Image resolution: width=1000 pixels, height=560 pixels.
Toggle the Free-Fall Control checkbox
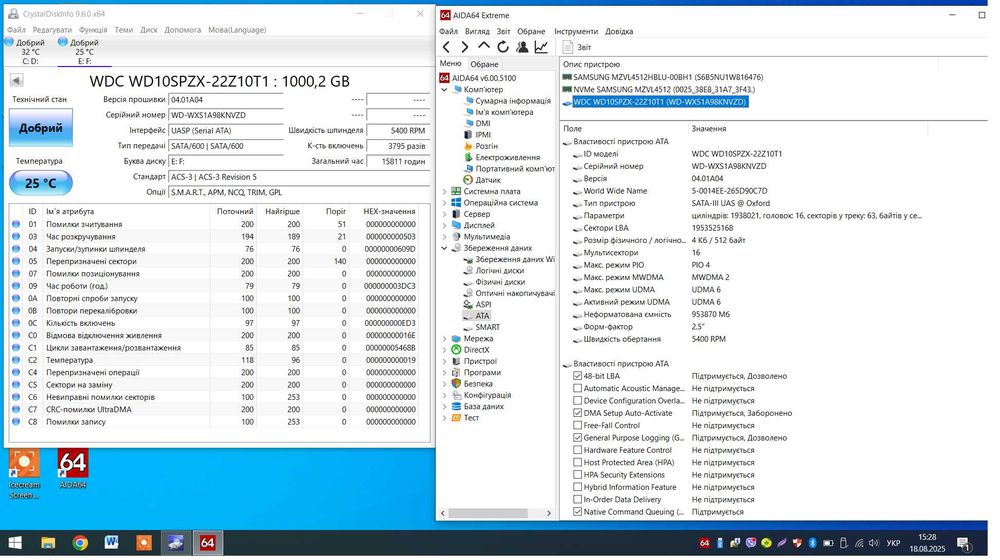pyautogui.click(x=577, y=425)
